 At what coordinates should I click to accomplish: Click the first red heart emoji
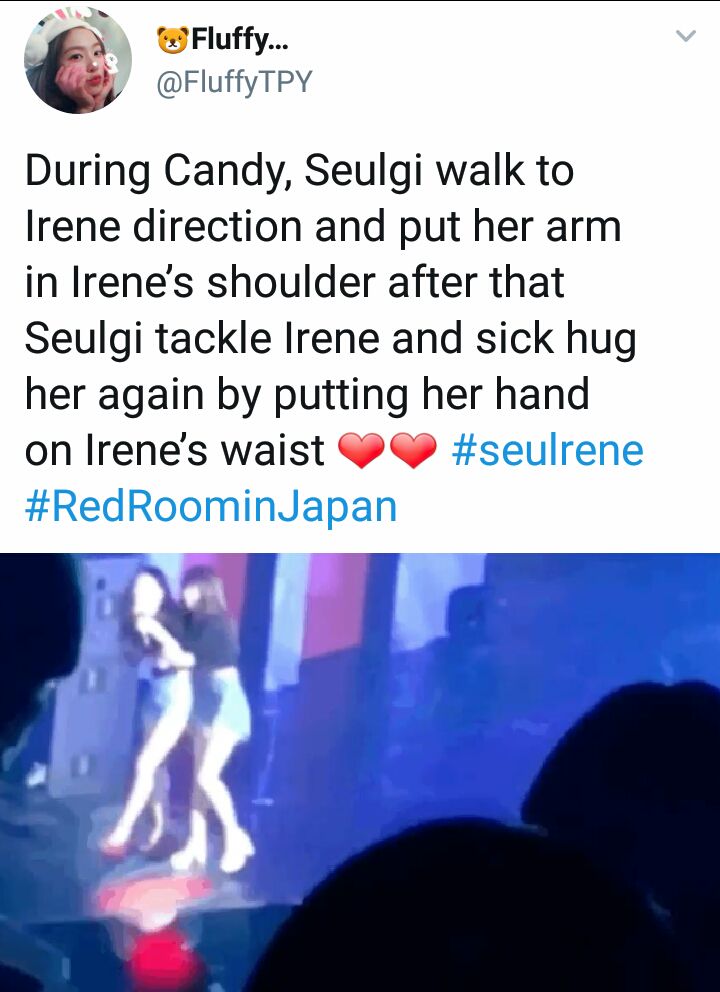click(361, 450)
